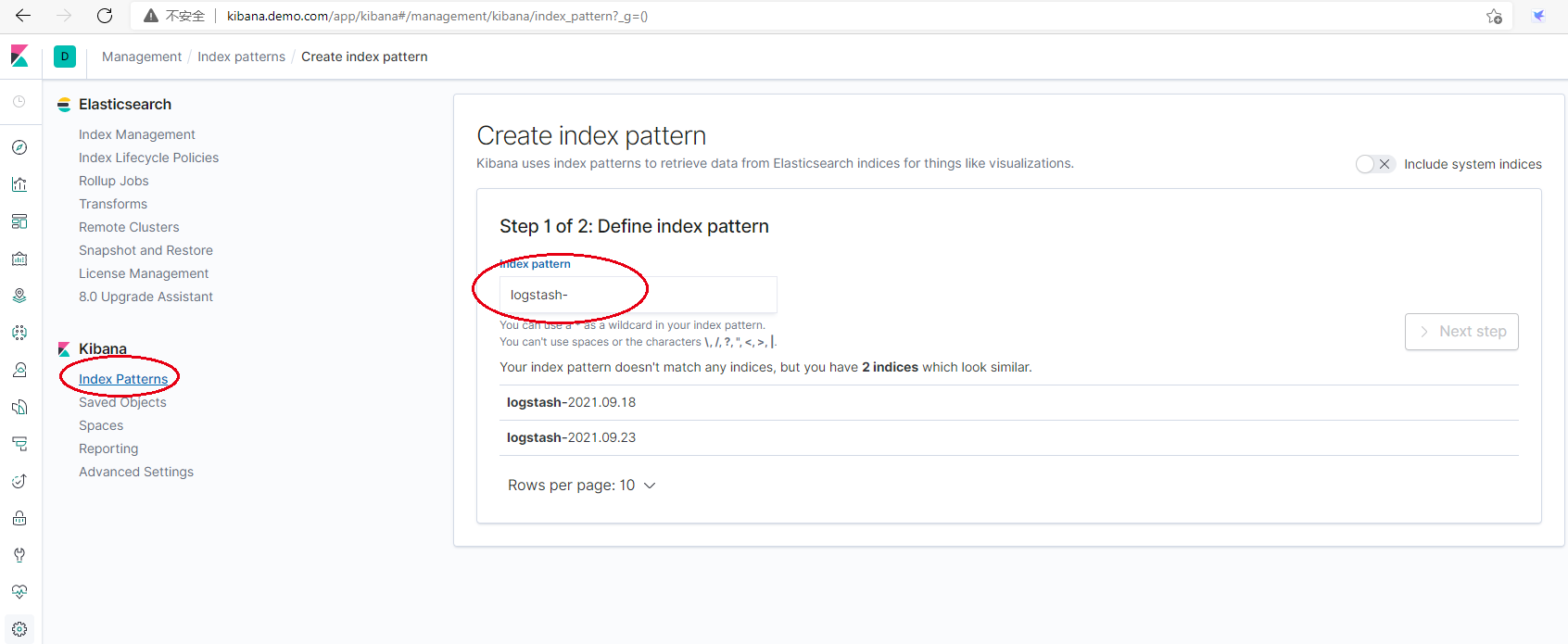Viewport: 1568px width, 644px height.
Task: Go back with browser back arrow
Action: click(x=23, y=16)
